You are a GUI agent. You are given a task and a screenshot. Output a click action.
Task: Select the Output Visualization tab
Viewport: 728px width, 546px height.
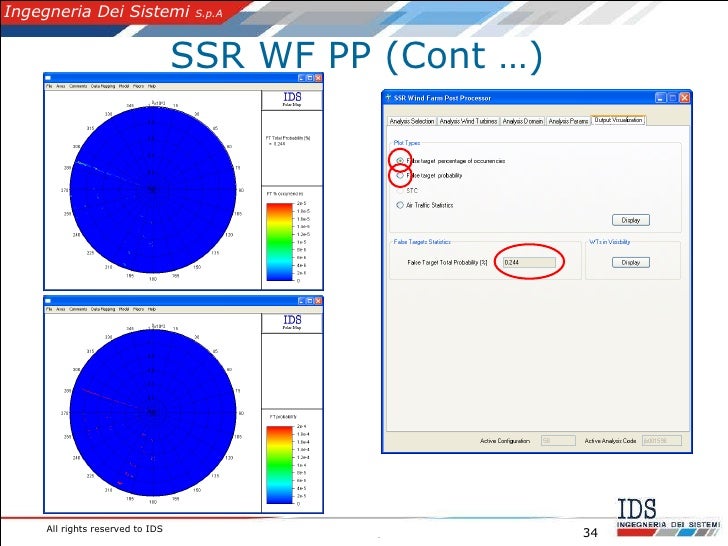618,120
